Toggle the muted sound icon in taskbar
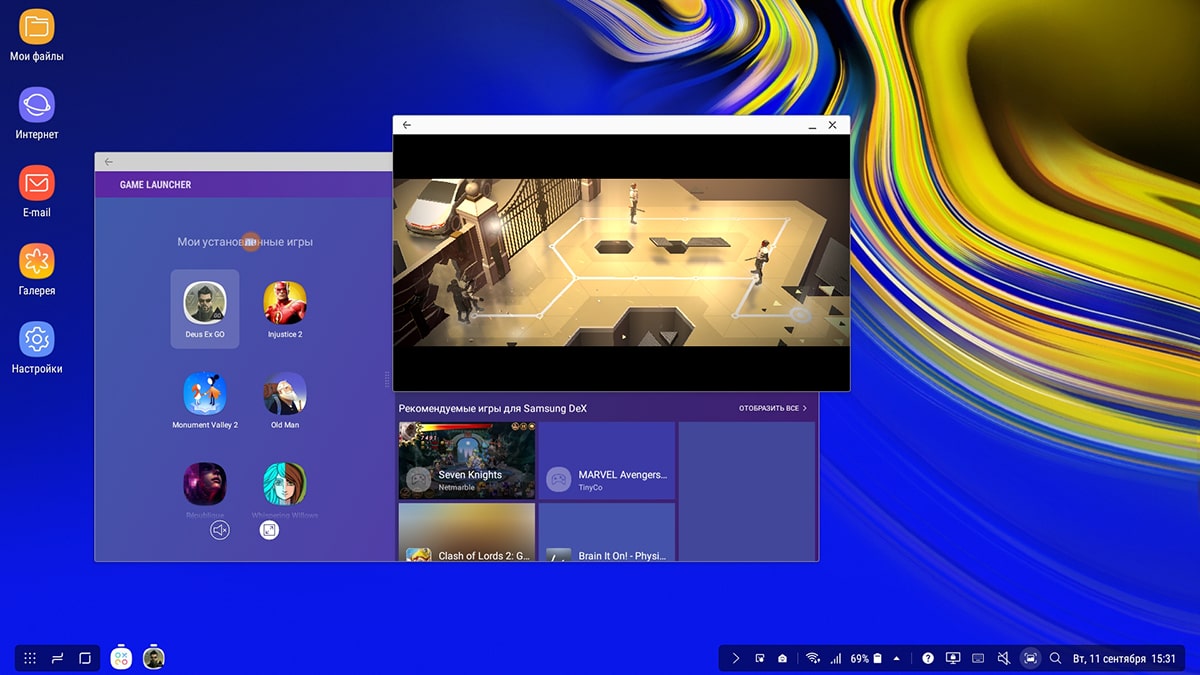Viewport: 1200px width, 675px height. point(1004,658)
